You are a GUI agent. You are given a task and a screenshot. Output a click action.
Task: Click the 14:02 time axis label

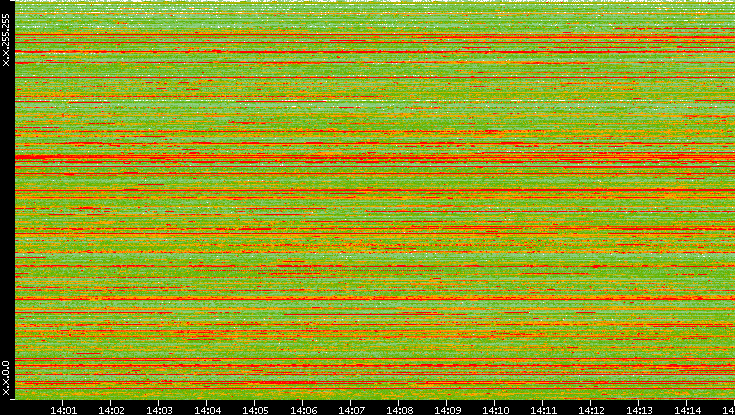pyautogui.click(x=112, y=410)
